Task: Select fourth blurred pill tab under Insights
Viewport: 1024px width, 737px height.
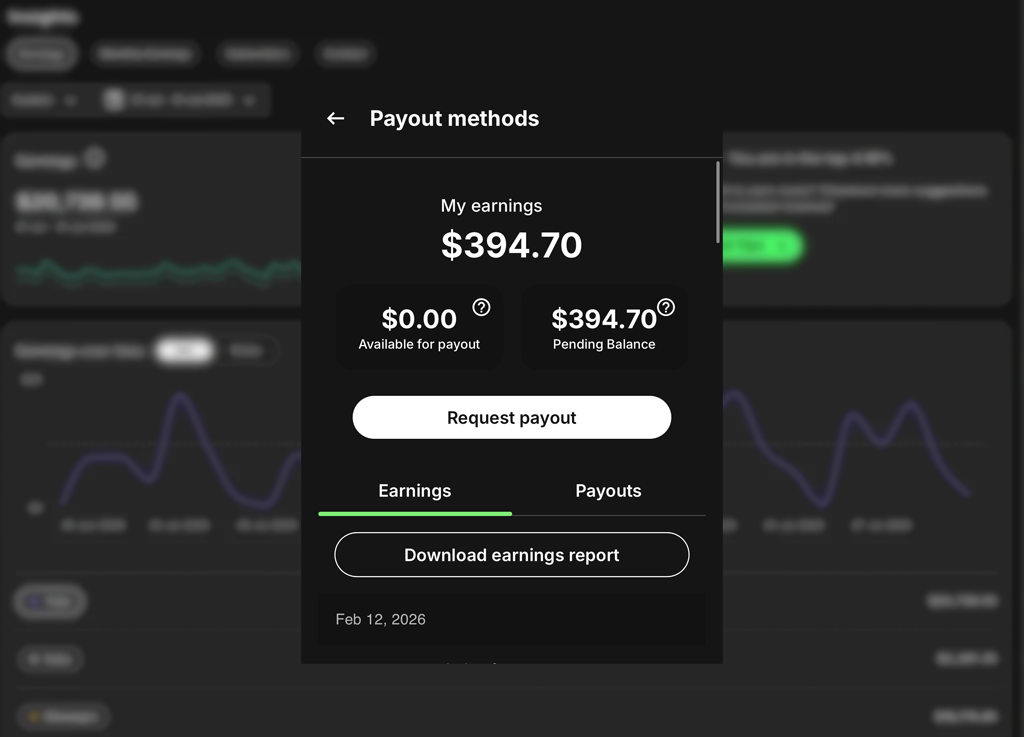Action: coord(345,54)
